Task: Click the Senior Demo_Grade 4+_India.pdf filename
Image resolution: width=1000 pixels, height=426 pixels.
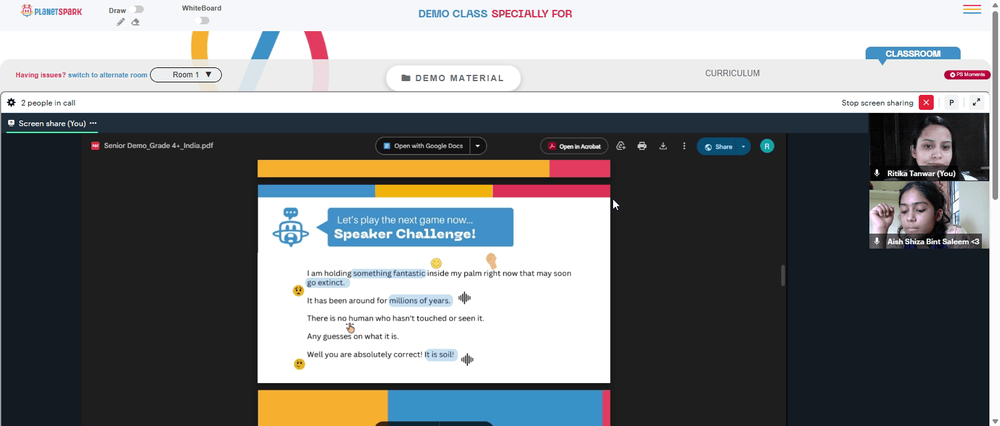Action: tap(158, 145)
